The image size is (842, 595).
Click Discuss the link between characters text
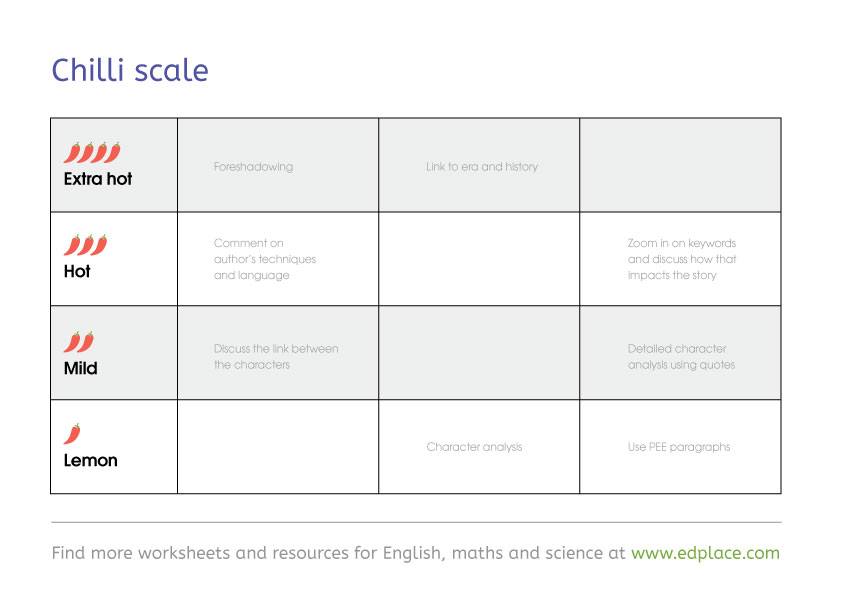(x=276, y=357)
